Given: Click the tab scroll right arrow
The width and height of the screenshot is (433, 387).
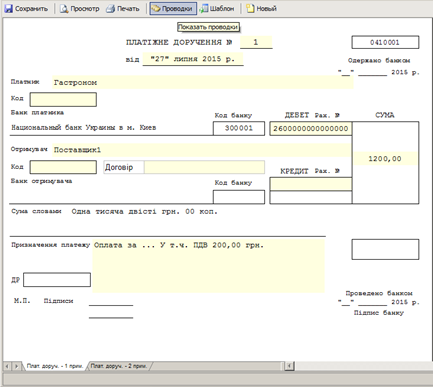Looking at the screenshot, I should point(16,366).
